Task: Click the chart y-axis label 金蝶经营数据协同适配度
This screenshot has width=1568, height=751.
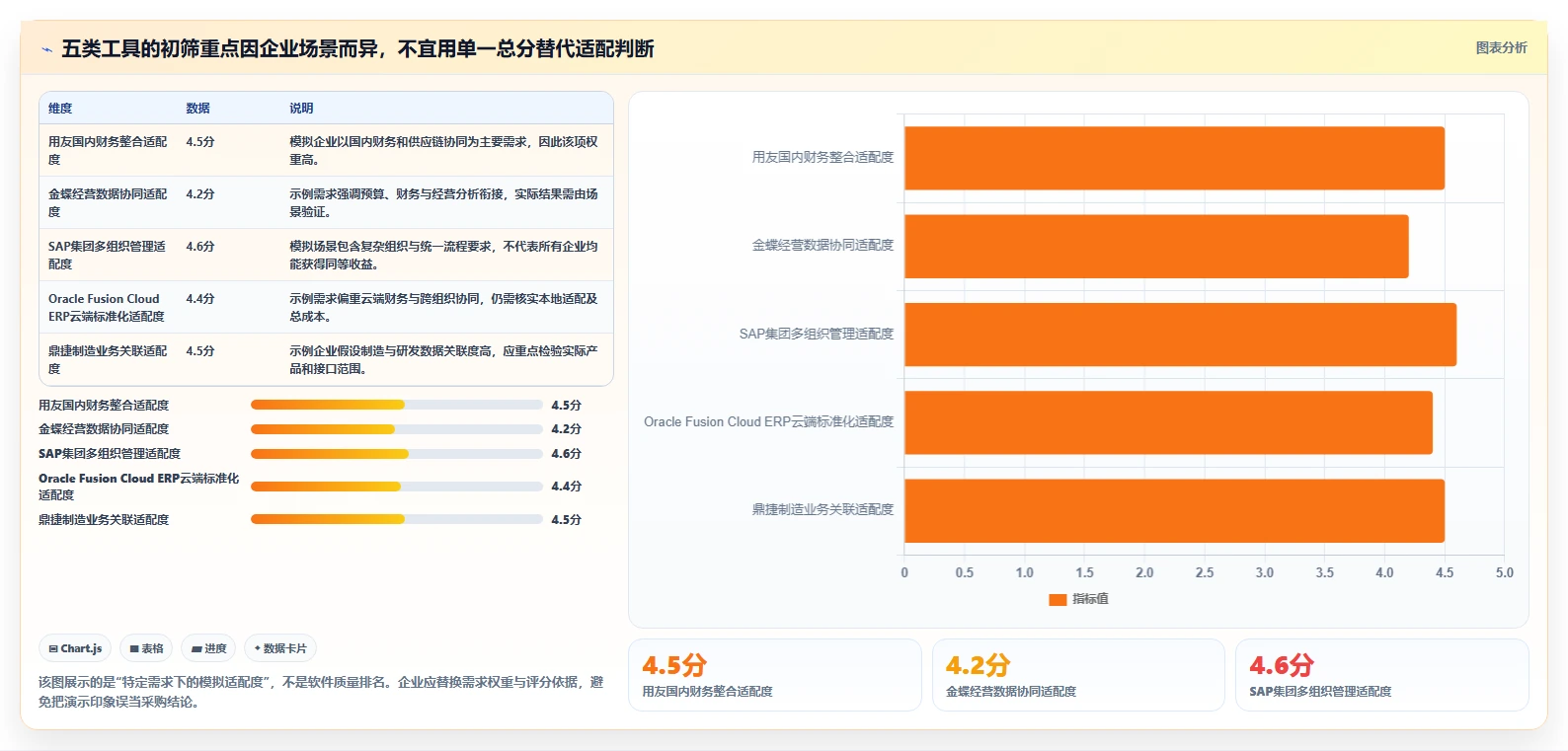Action: point(823,246)
